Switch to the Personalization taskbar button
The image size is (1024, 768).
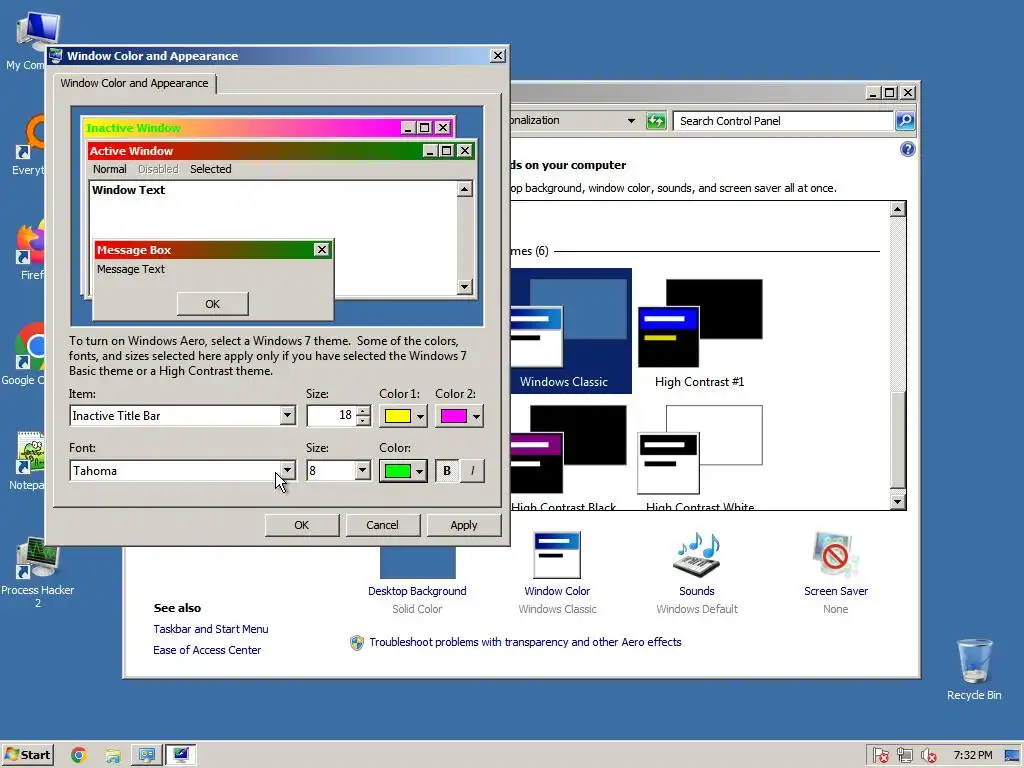146,755
